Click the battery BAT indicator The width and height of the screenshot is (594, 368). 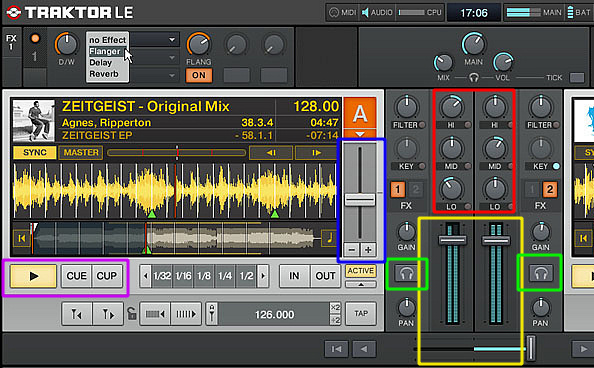point(579,13)
